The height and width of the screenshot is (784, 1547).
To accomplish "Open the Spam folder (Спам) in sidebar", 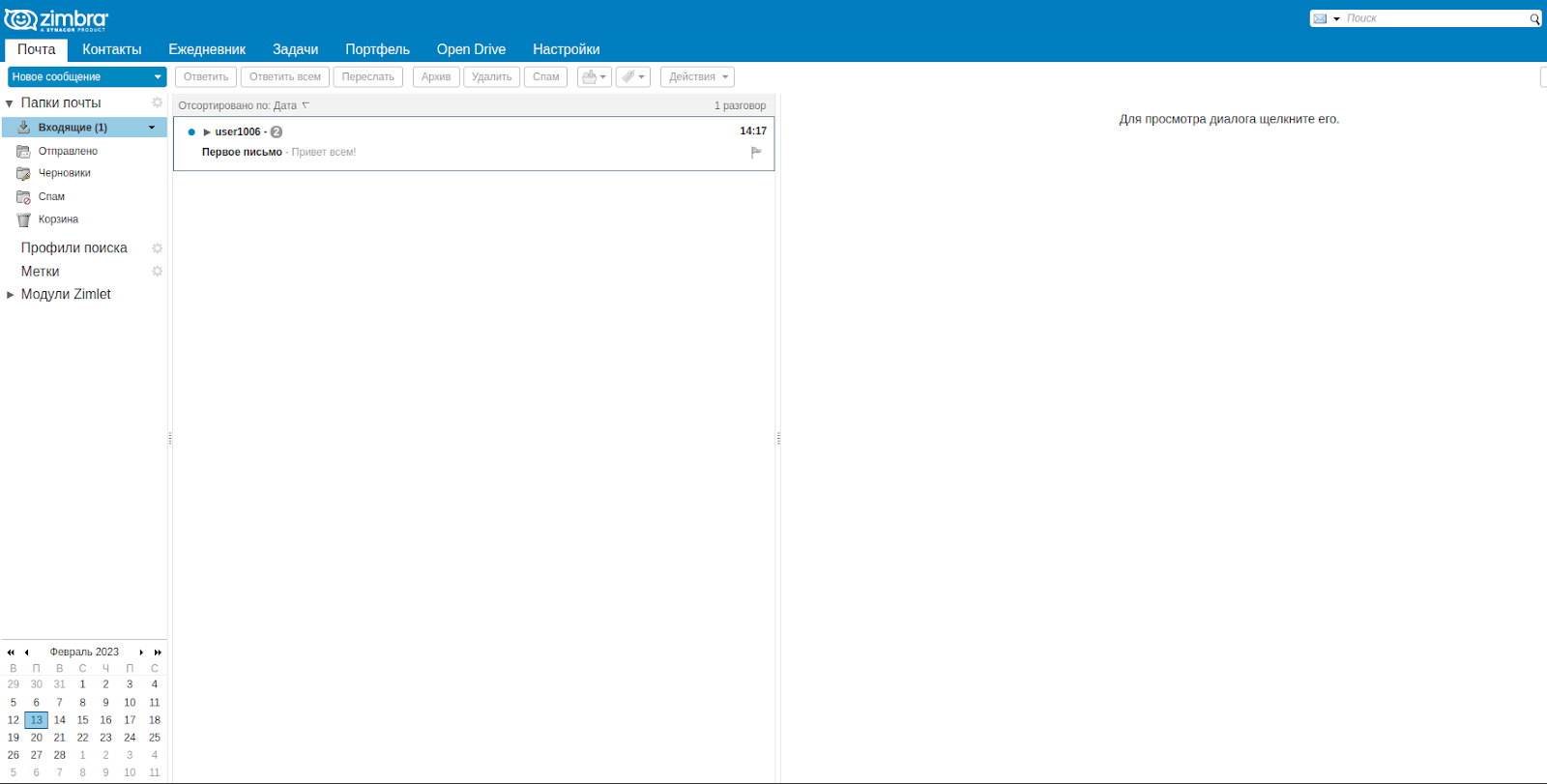I will pos(51,196).
